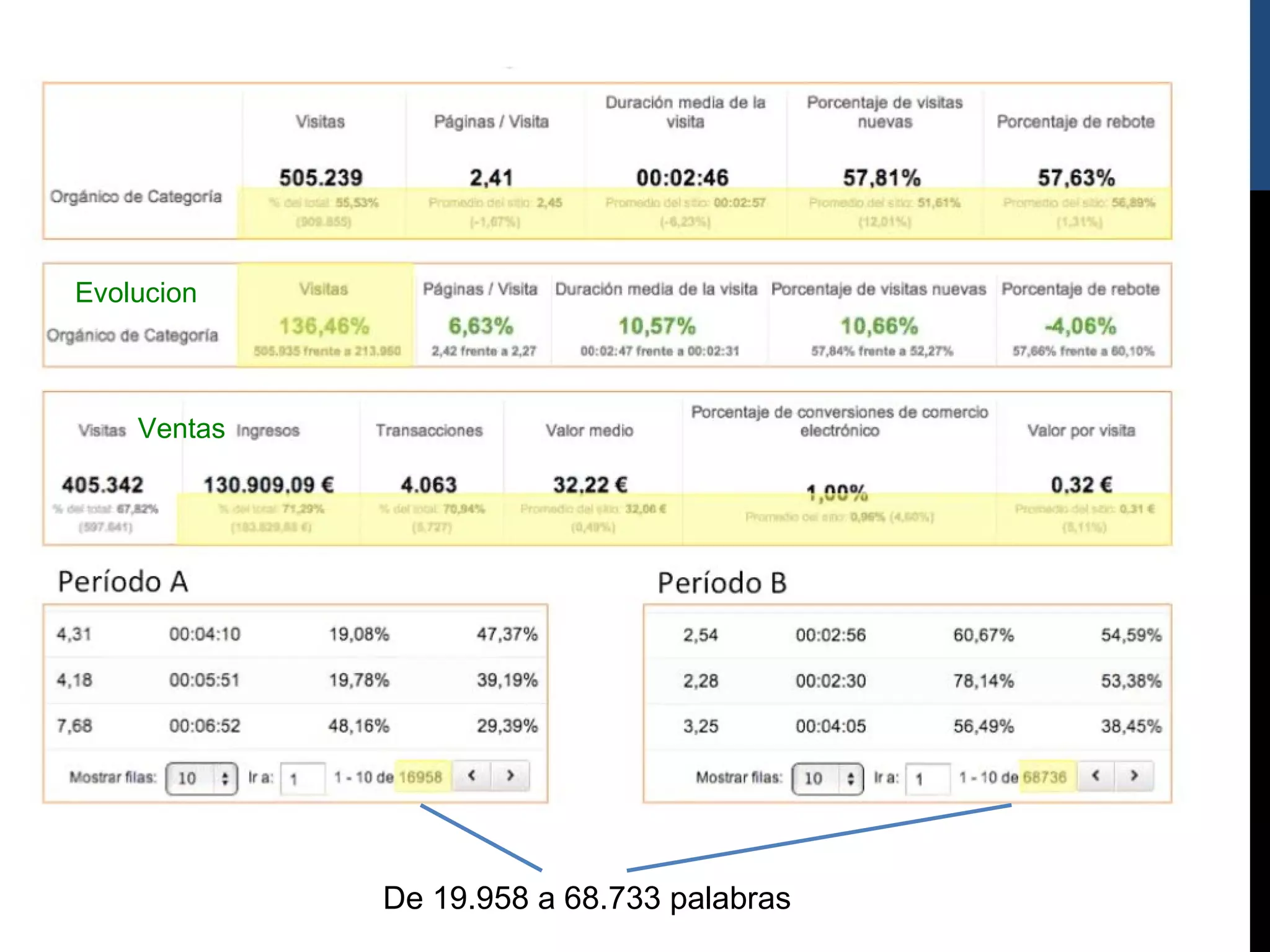This screenshot has height=952, width=1270.
Task: Select the 57,81% new visits value
Action: (x=882, y=178)
